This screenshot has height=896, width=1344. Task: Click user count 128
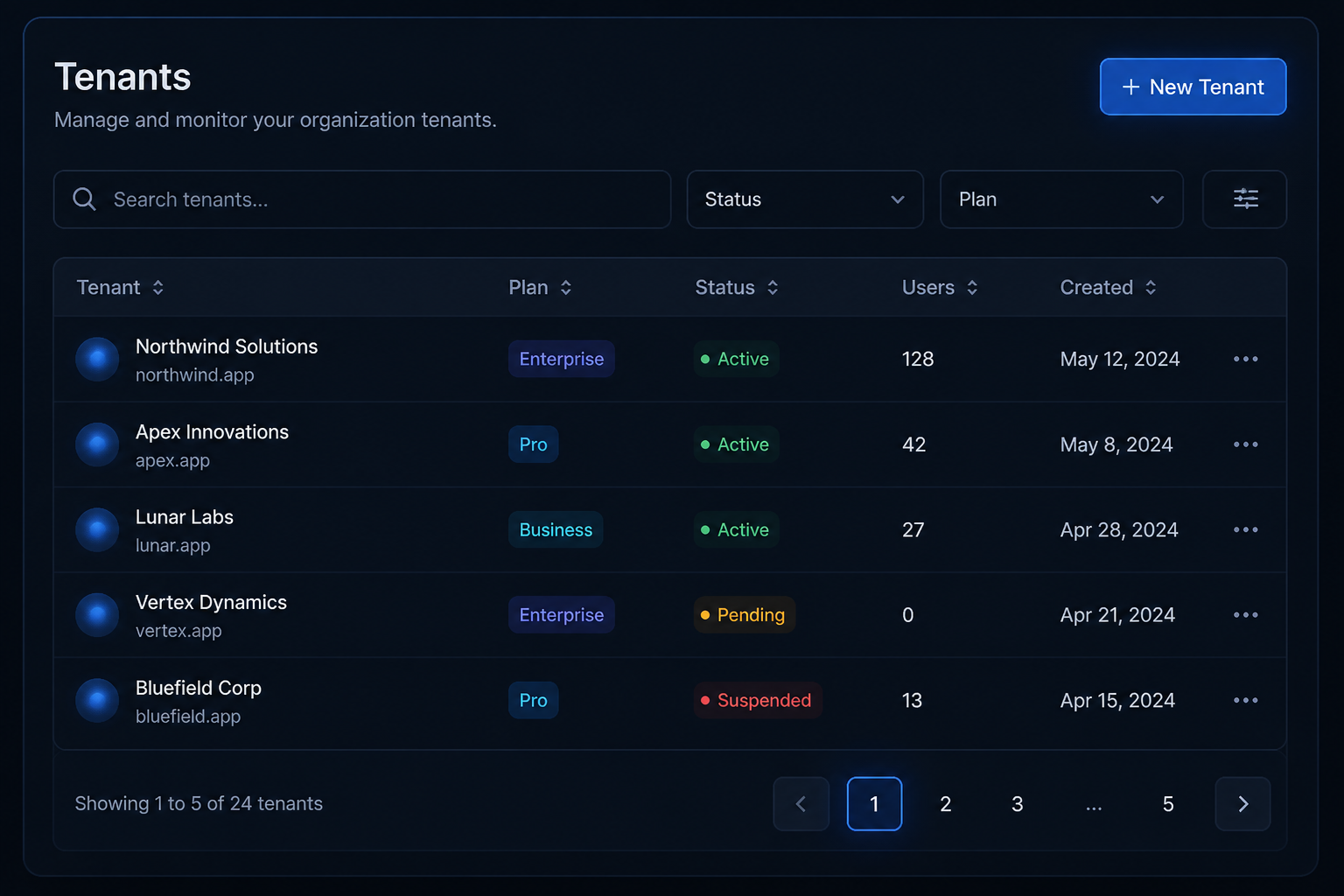(x=918, y=359)
